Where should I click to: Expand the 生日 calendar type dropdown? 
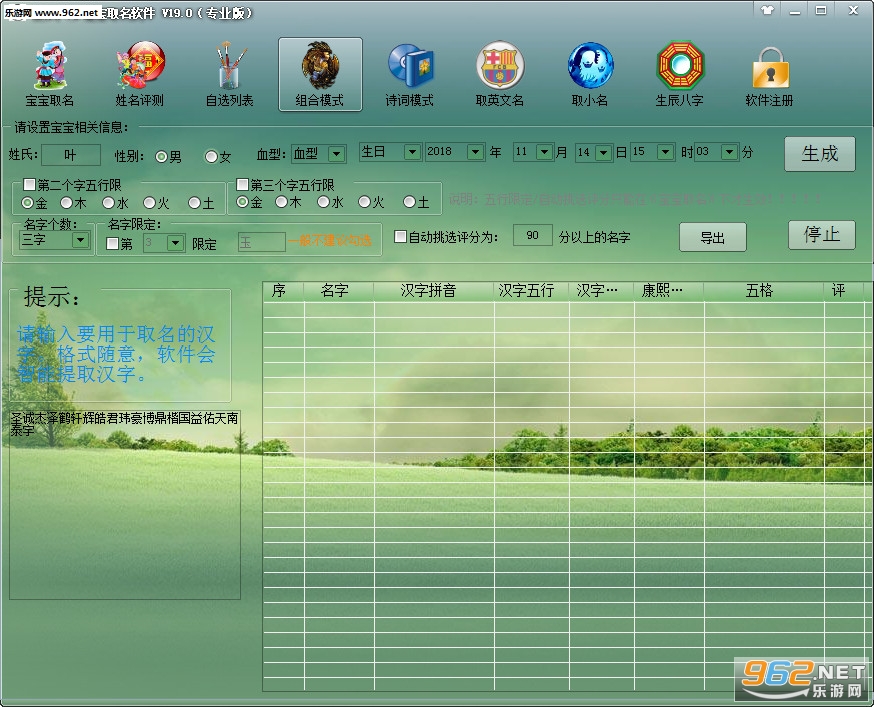[412, 152]
